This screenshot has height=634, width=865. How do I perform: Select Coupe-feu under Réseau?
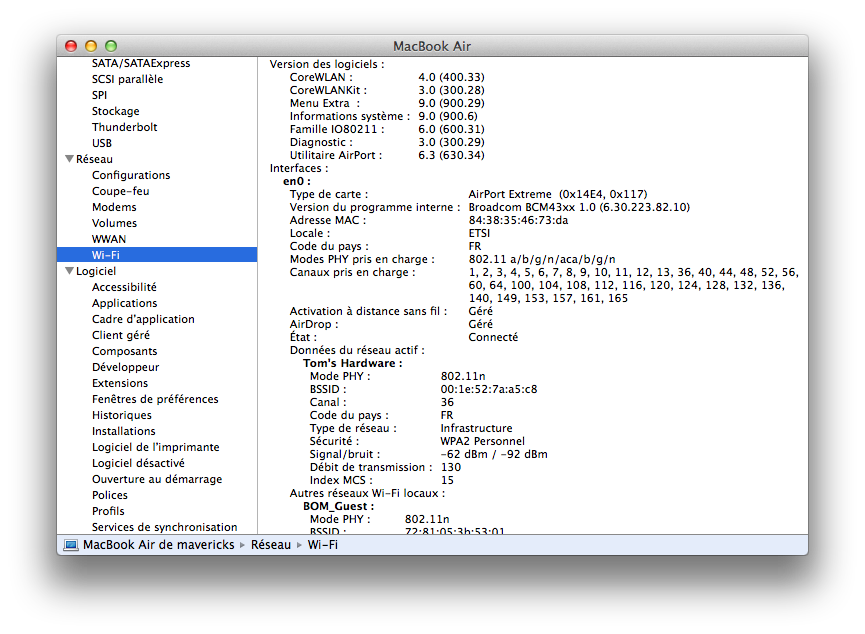click(x=120, y=191)
